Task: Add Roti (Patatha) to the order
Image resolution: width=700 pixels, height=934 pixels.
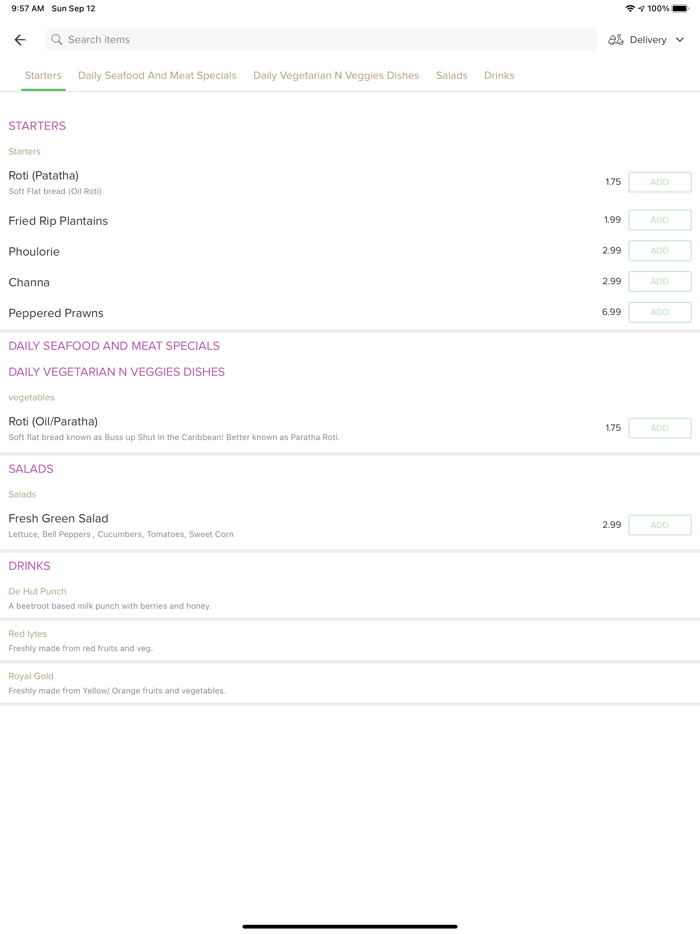Action: [x=659, y=182]
